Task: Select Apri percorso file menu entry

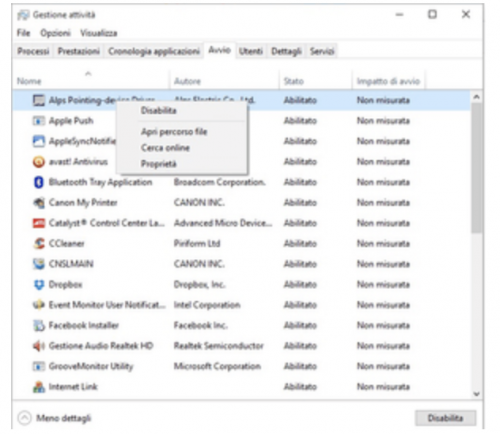Action: 174,132
